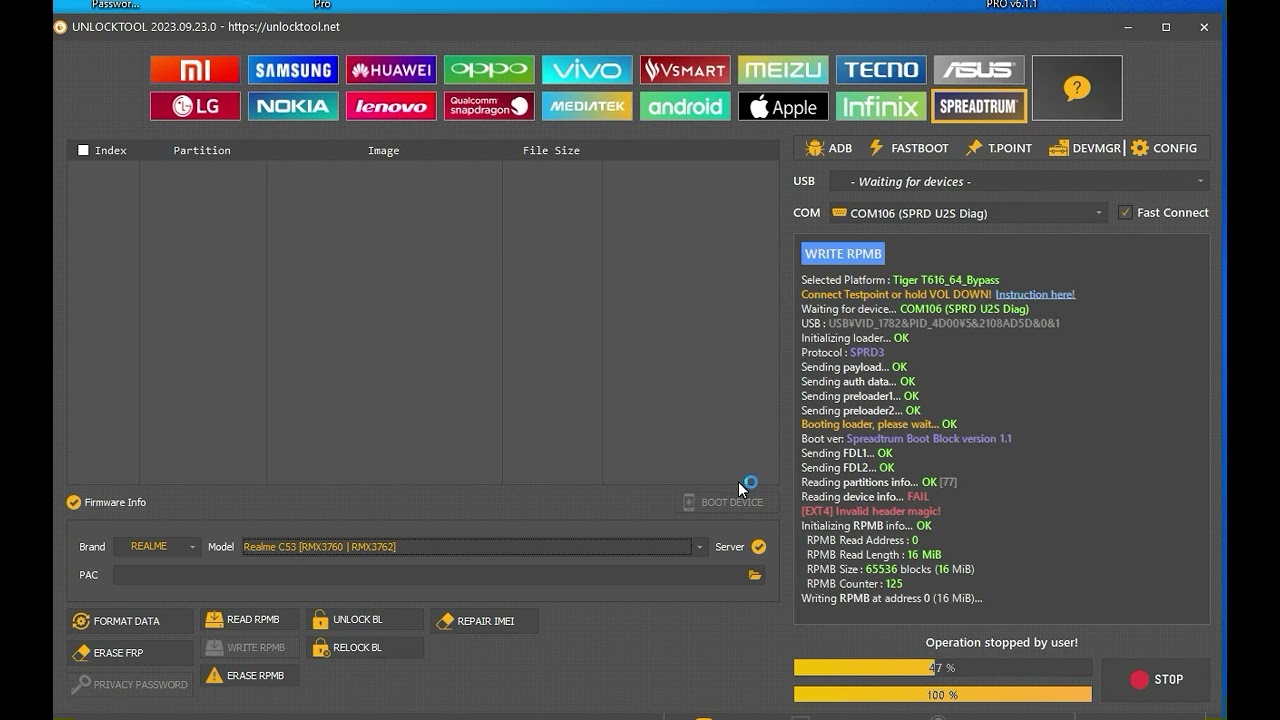Screen dimensions: 1280x720
Task: Click the UNLOCK BL button
Action: pyautogui.click(x=365, y=620)
